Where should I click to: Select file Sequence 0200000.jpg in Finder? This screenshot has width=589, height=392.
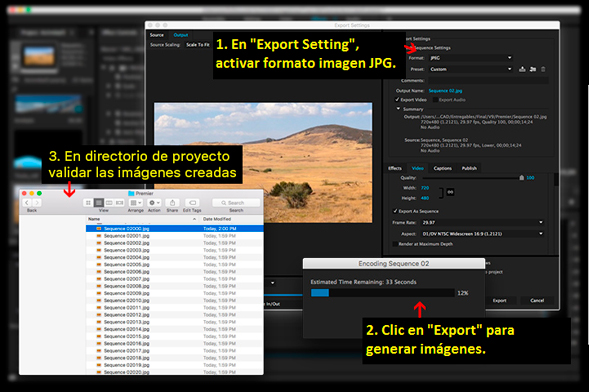[175, 228]
